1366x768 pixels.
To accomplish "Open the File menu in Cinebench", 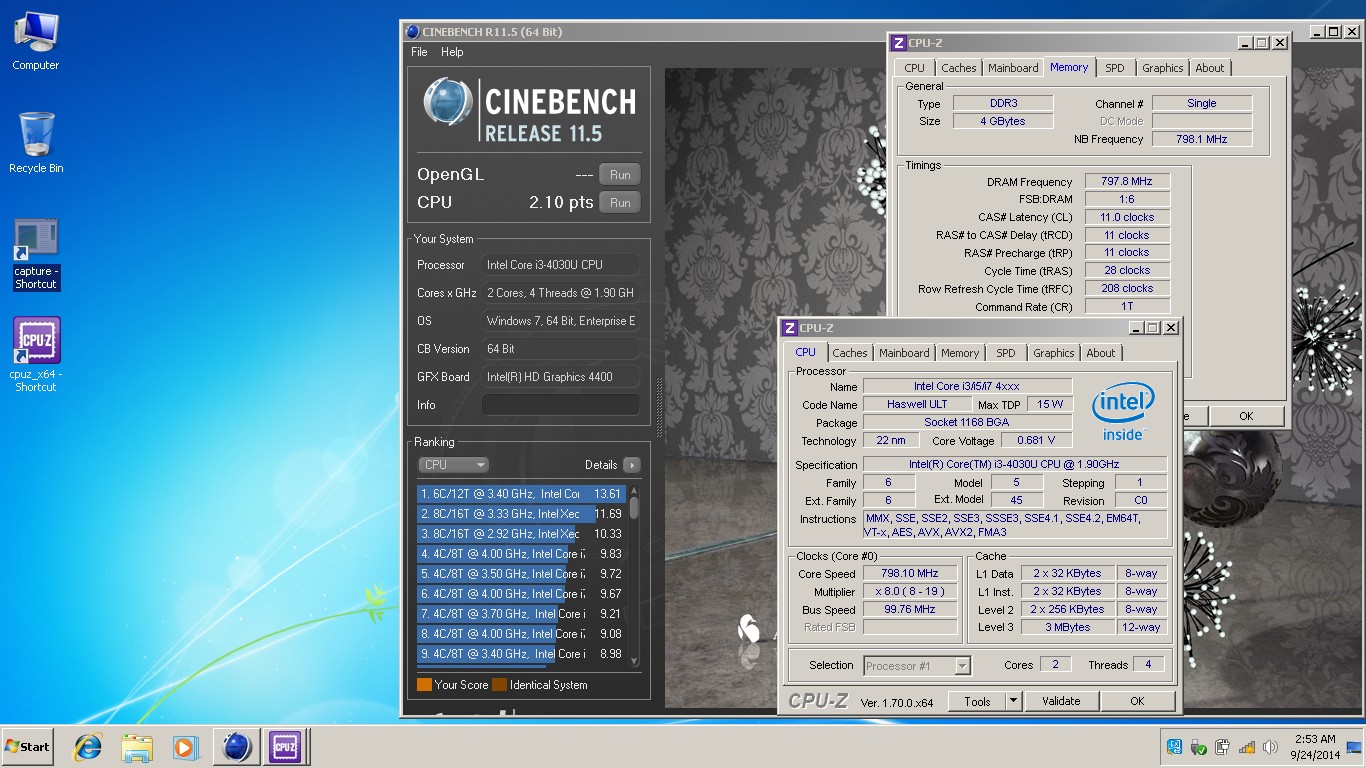I will coord(419,52).
